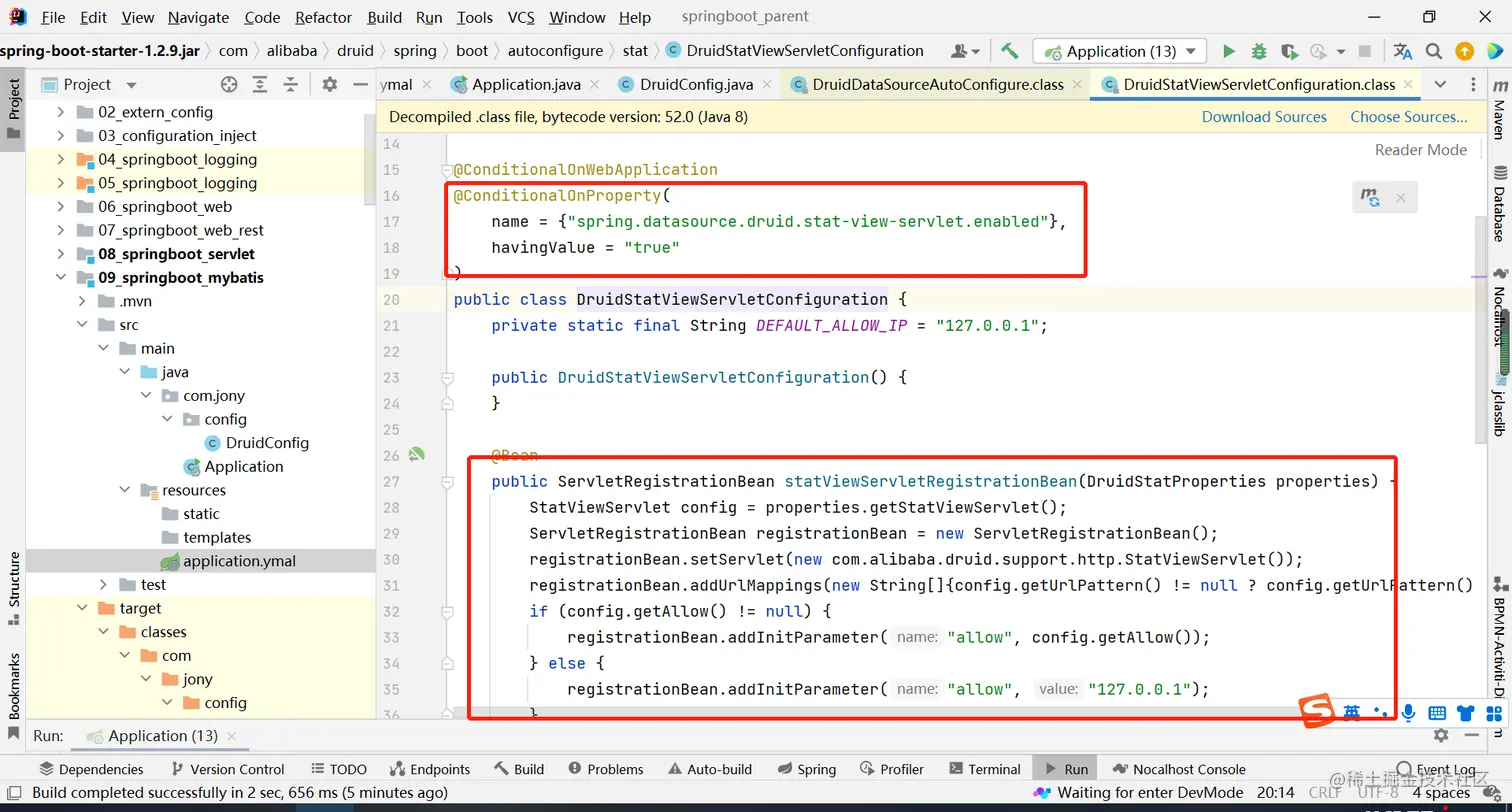
Task: Click the Sogou microphone voice input icon
Action: click(x=1408, y=713)
